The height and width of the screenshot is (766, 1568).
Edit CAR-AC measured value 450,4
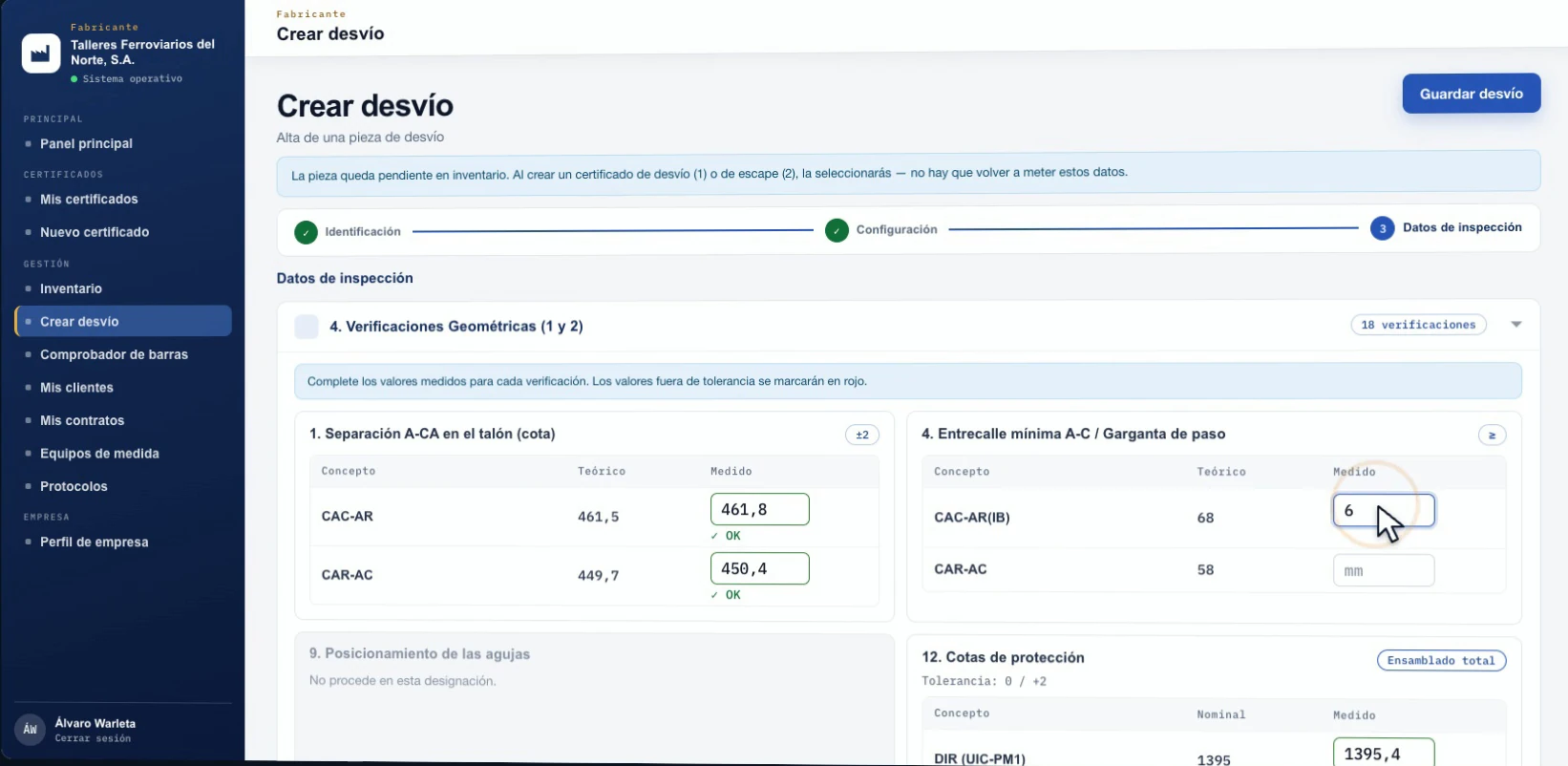click(760, 568)
